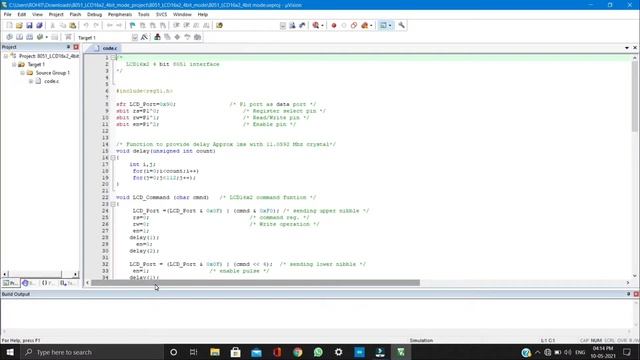Viewport: 640px width, 360px height.
Task: Open Options for Target magic wand icon
Action: [x=144, y=37]
